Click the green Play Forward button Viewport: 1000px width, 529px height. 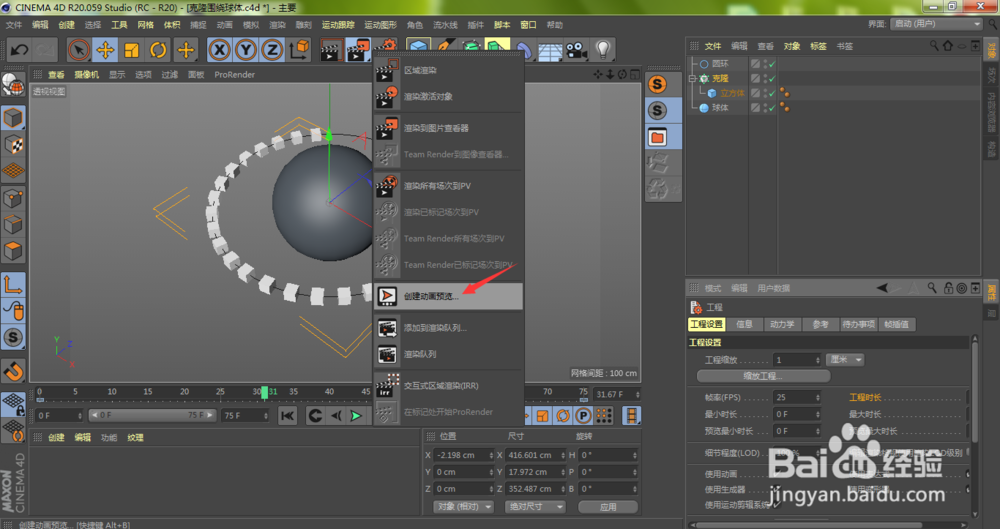tap(357, 415)
